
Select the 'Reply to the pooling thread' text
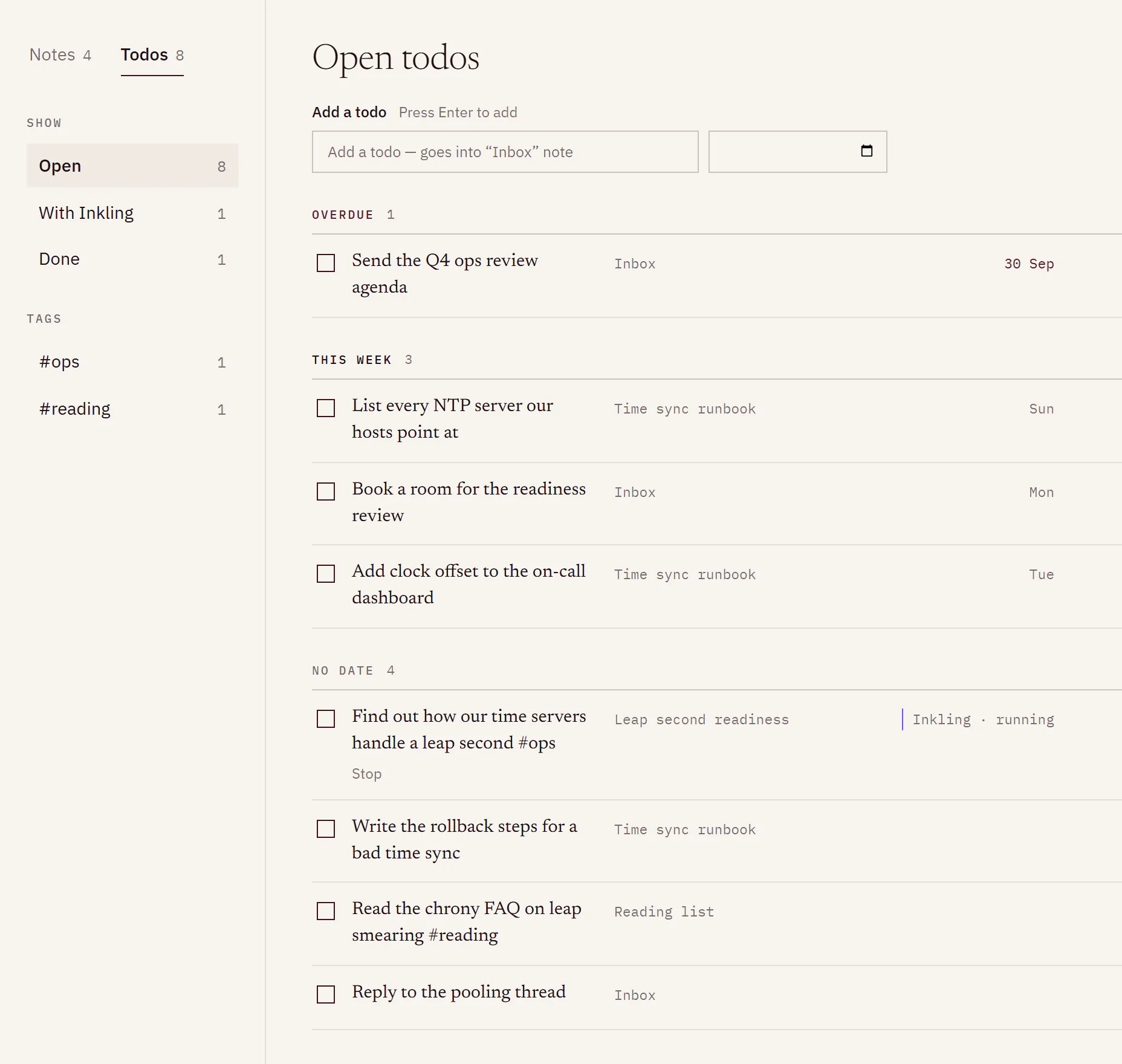tap(459, 991)
